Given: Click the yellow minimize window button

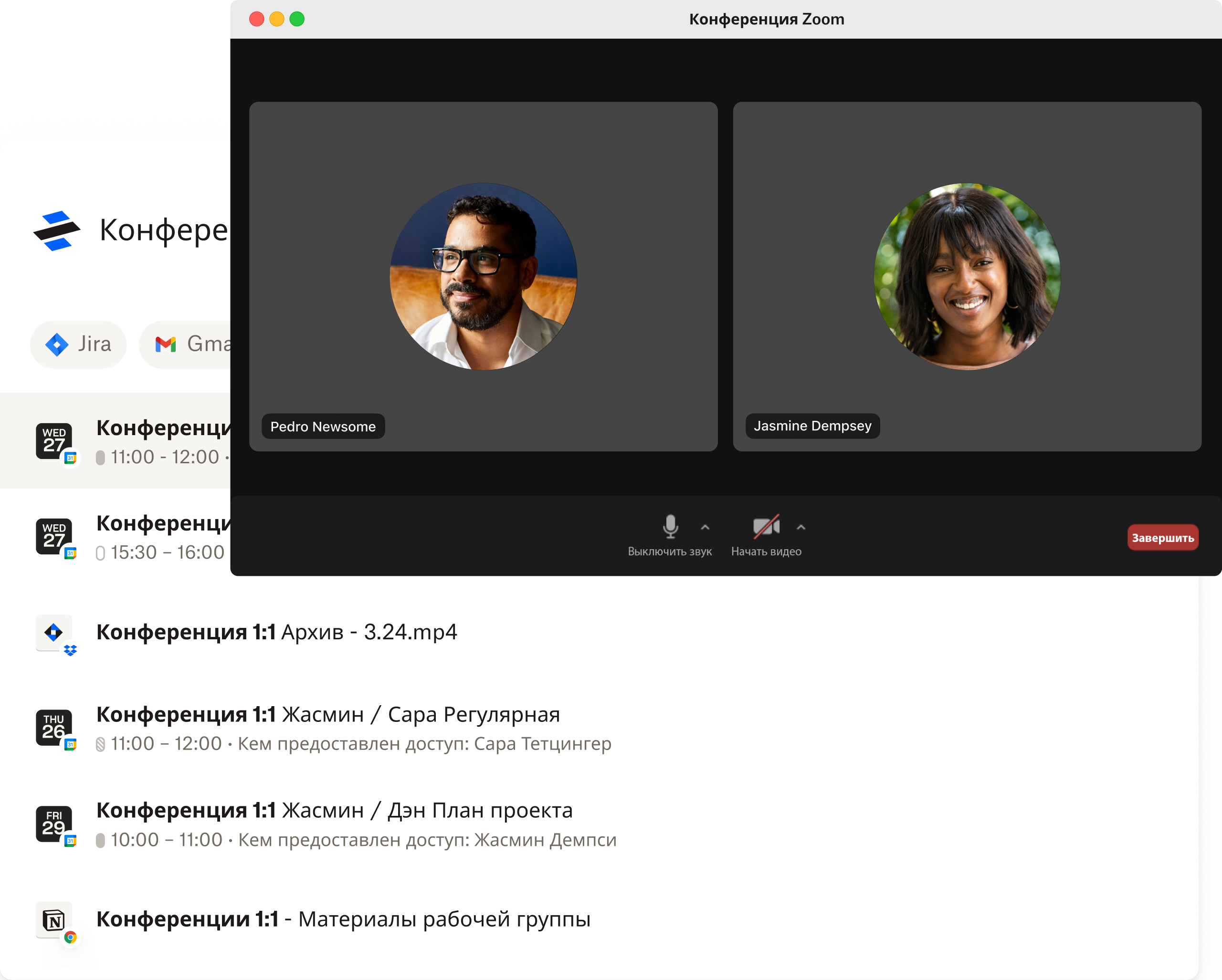Looking at the screenshot, I should [276, 19].
